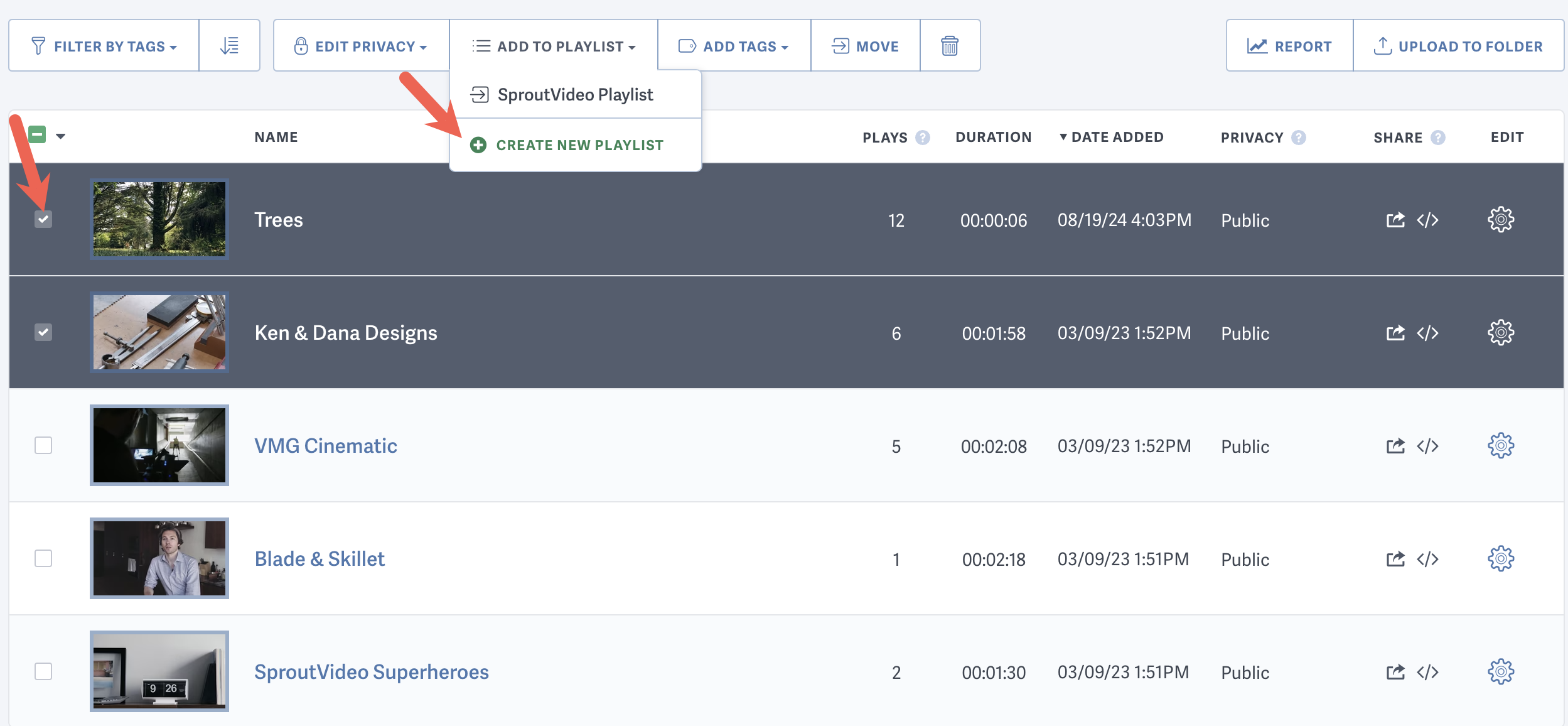Select SproutVideo Playlist menu option
This screenshot has height=726, width=1568.
574,95
